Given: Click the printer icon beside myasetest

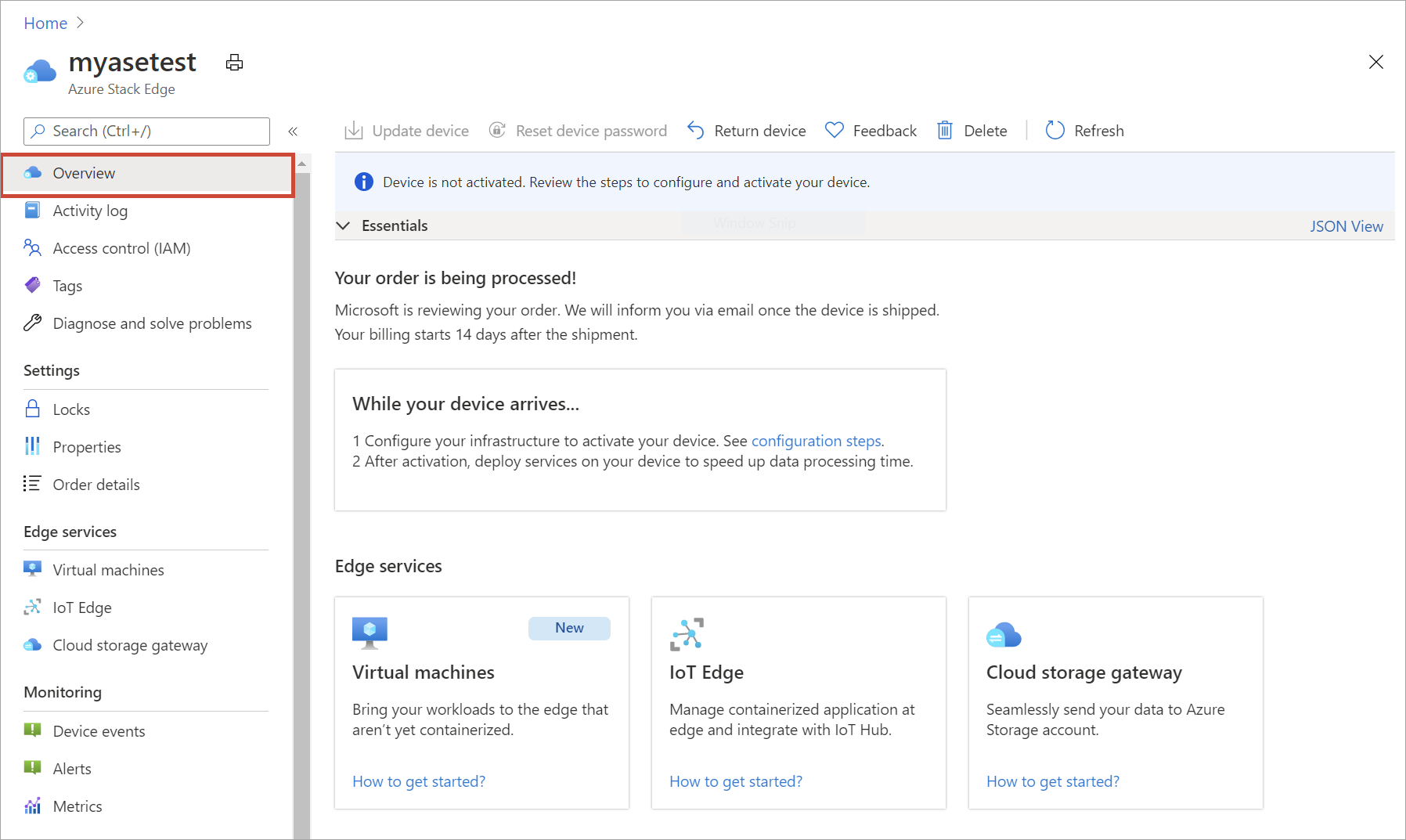Looking at the screenshot, I should tap(234, 62).
